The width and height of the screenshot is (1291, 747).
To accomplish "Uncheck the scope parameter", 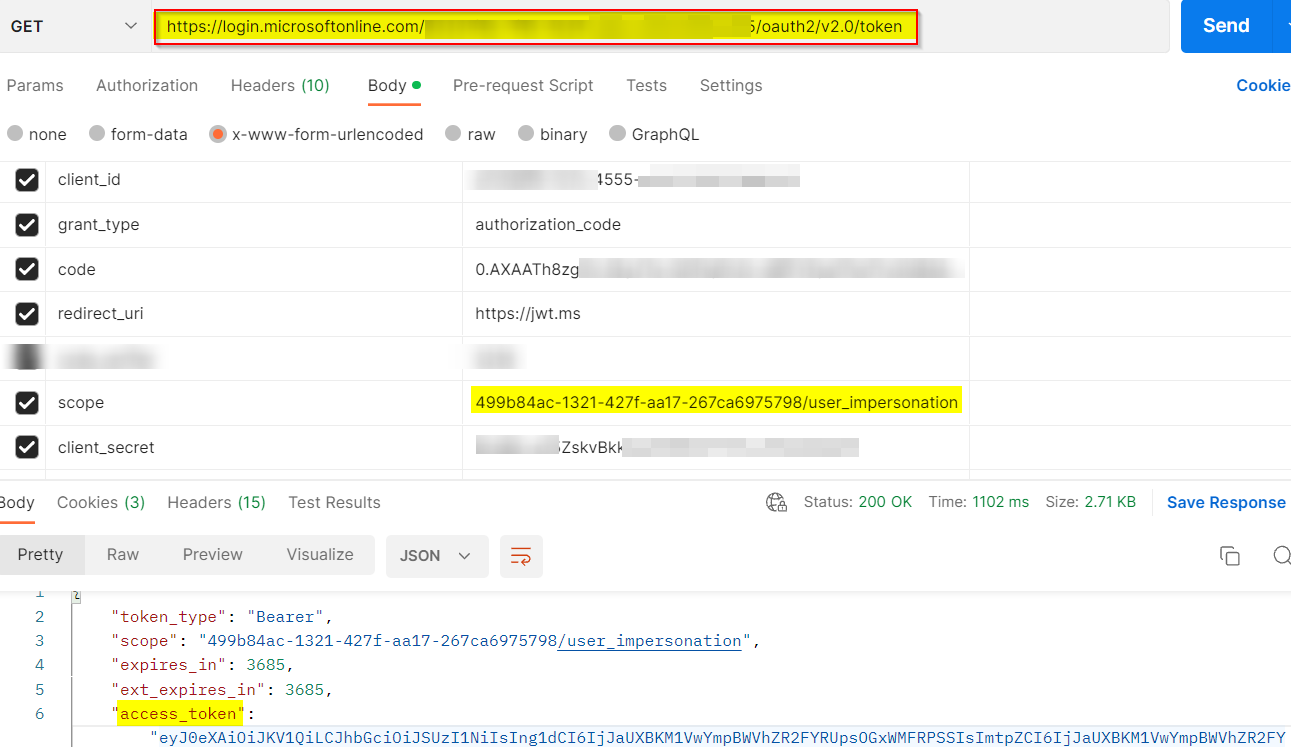I will (27, 403).
